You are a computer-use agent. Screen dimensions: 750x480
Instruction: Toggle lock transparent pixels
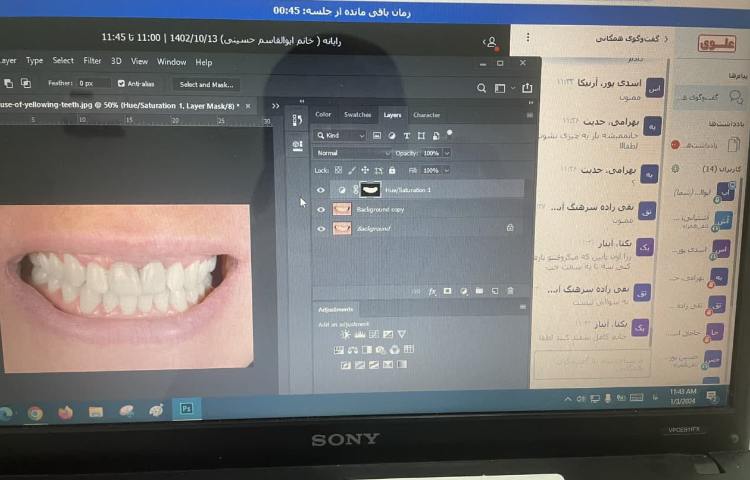pos(338,170)
